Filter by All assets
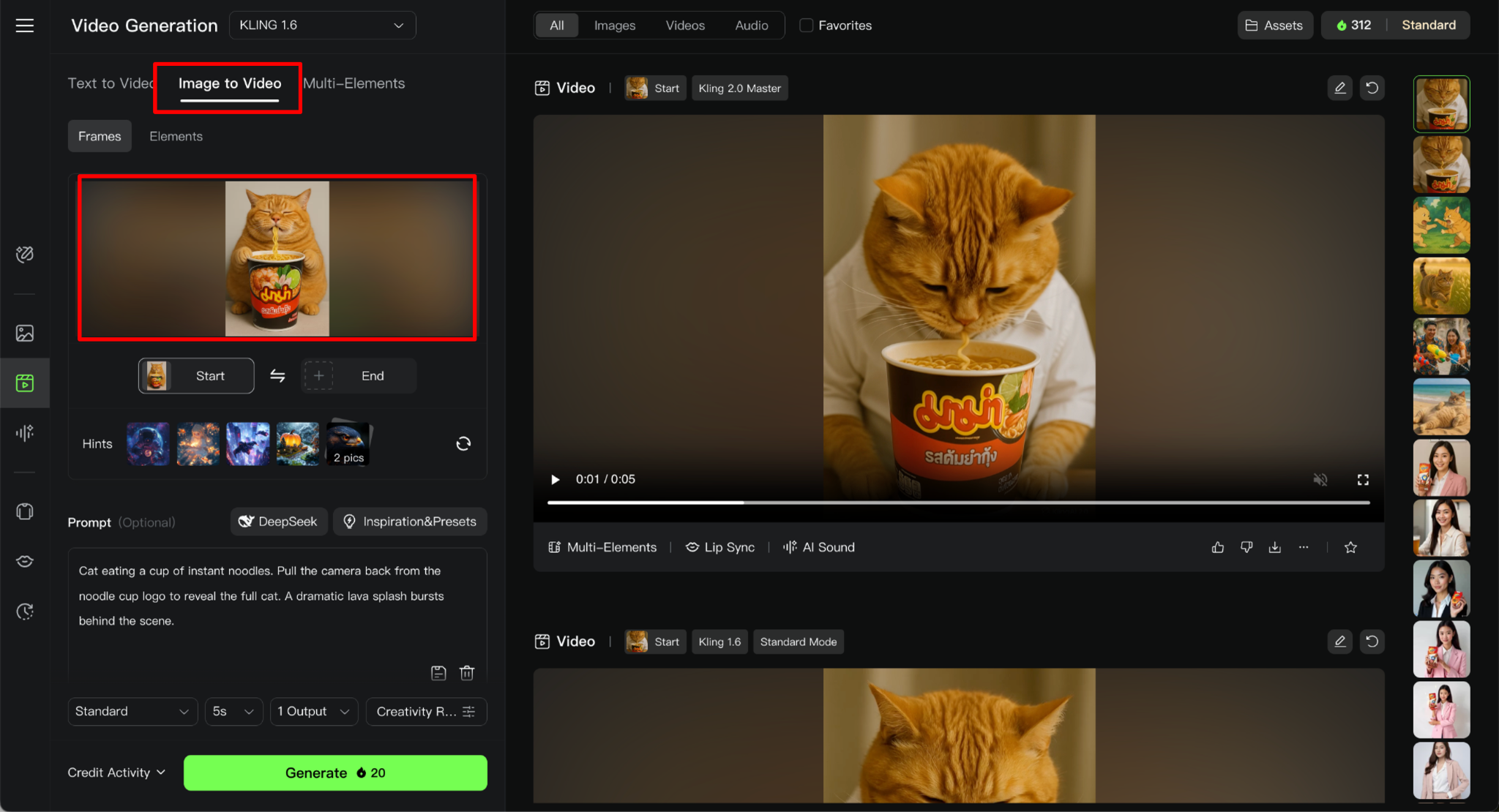 (x=557, y=26)
